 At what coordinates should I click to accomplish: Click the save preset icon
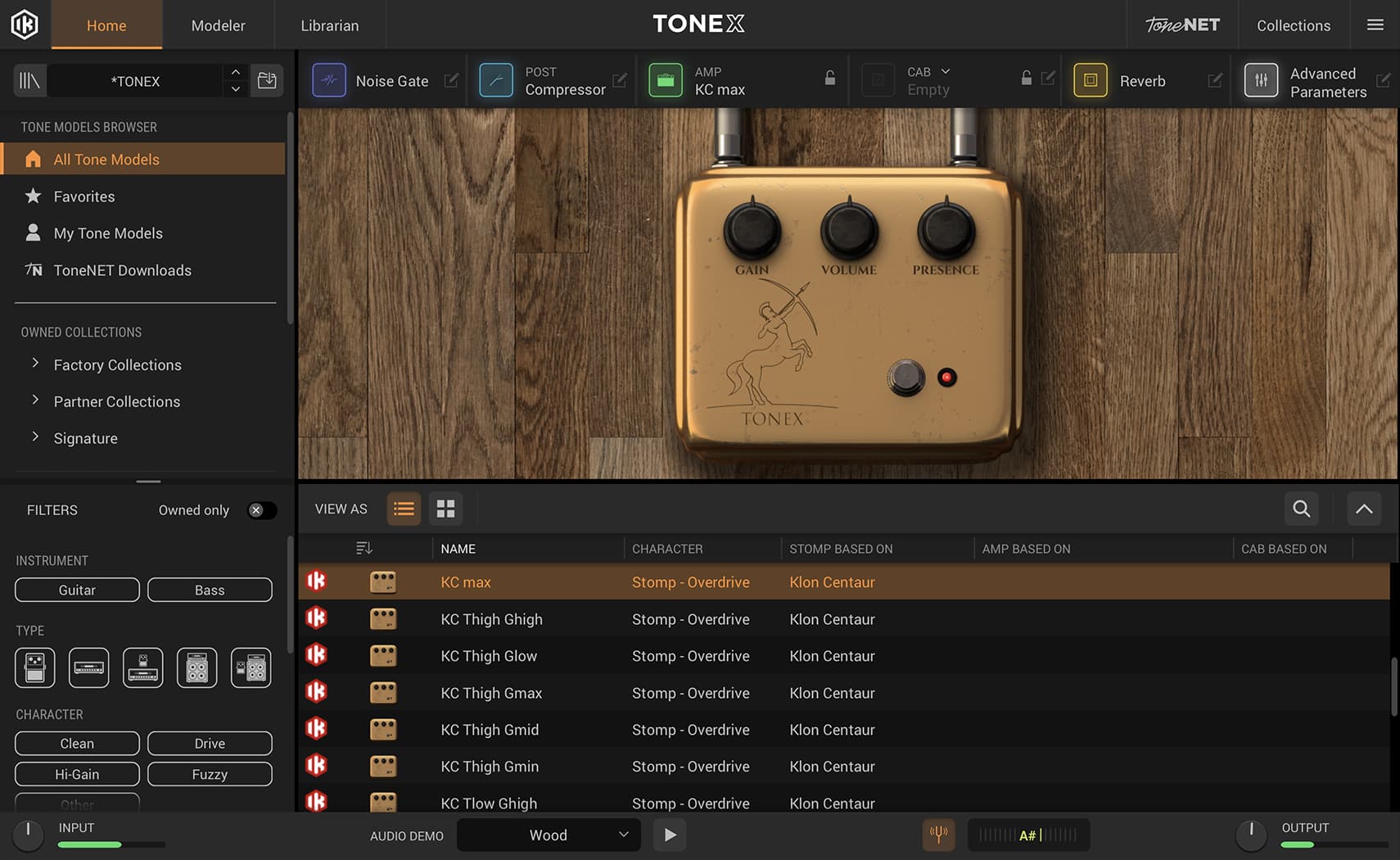267,80
